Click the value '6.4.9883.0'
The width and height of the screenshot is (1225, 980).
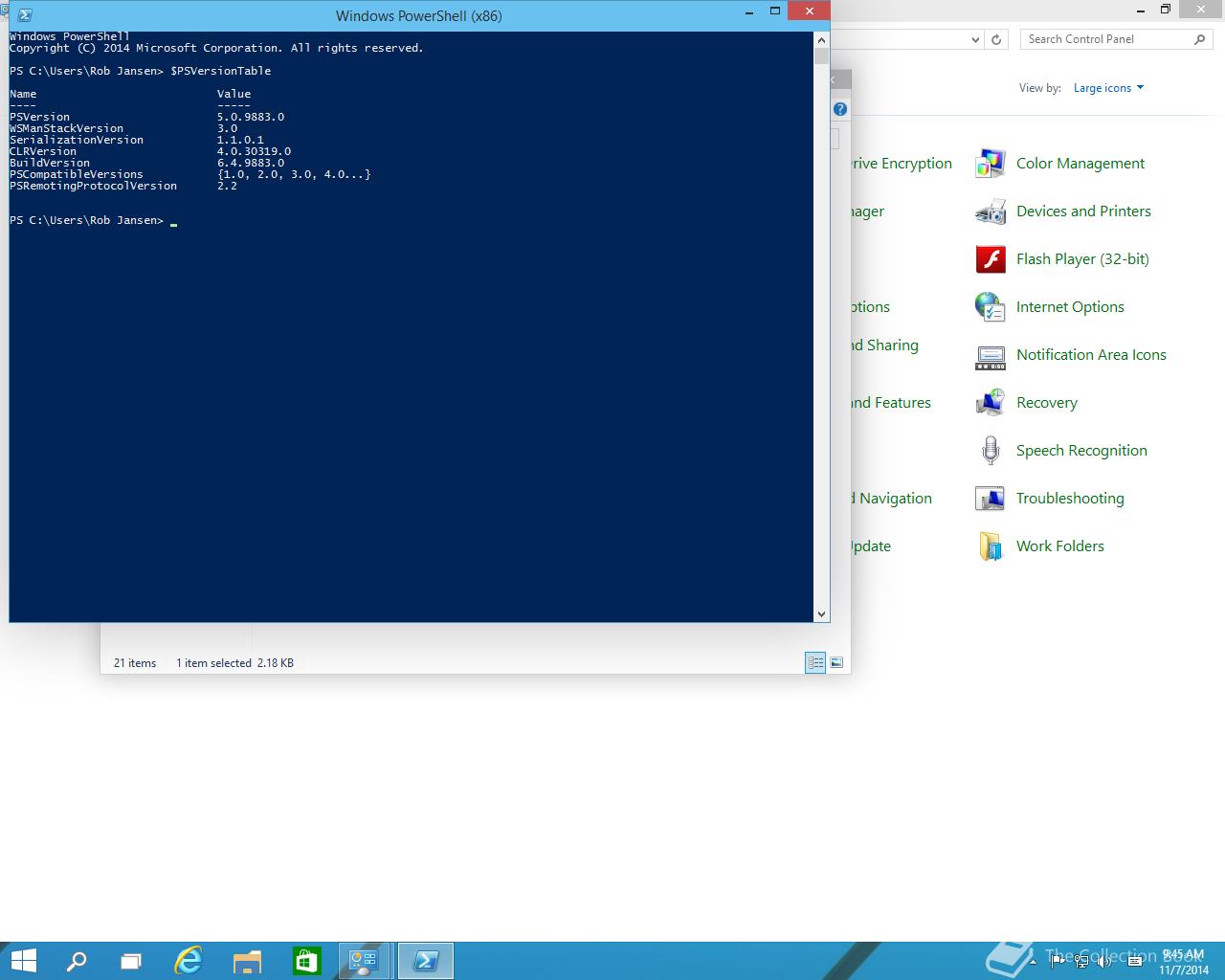point(251,163)
